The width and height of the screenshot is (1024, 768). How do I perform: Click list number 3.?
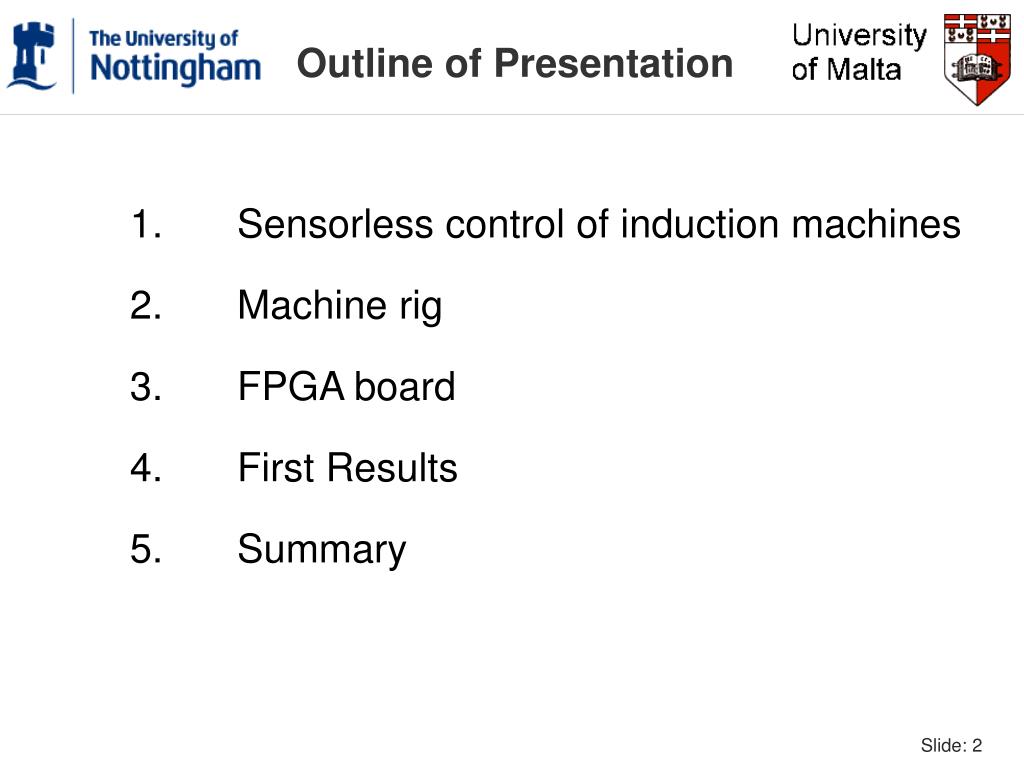point(146,386)
